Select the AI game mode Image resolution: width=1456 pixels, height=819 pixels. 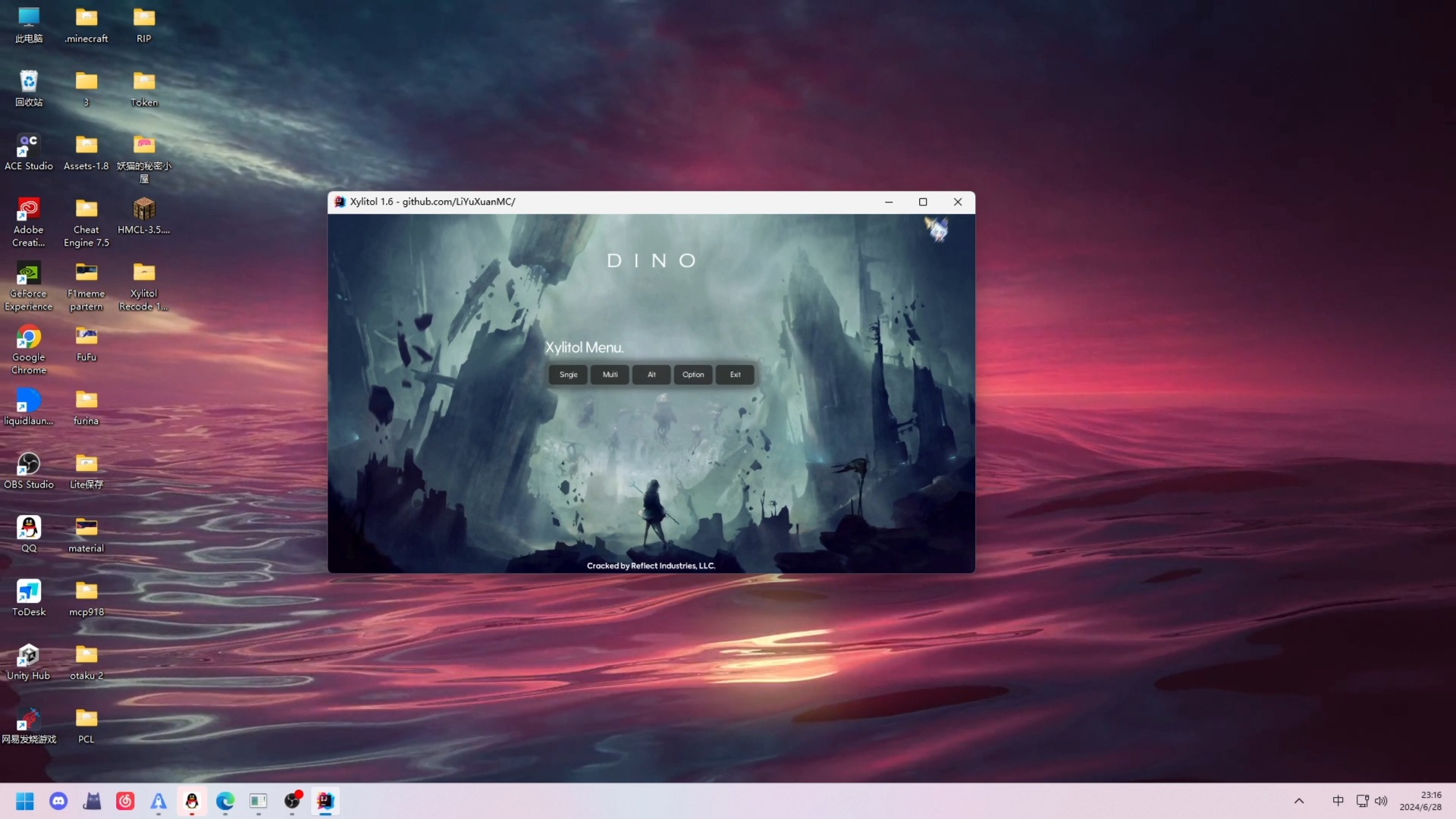651,374
